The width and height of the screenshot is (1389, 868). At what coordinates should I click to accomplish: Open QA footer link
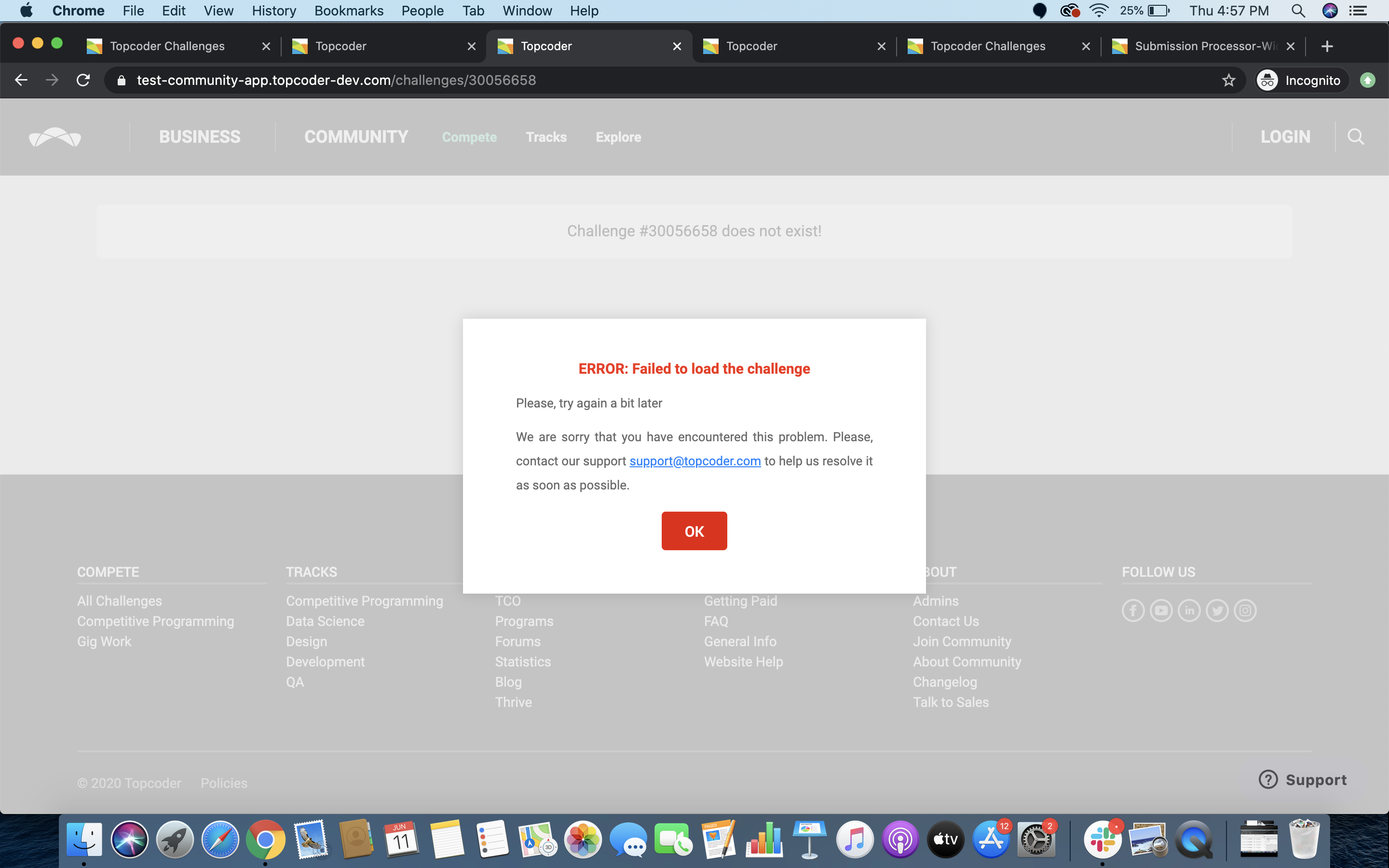click(295, 682)
